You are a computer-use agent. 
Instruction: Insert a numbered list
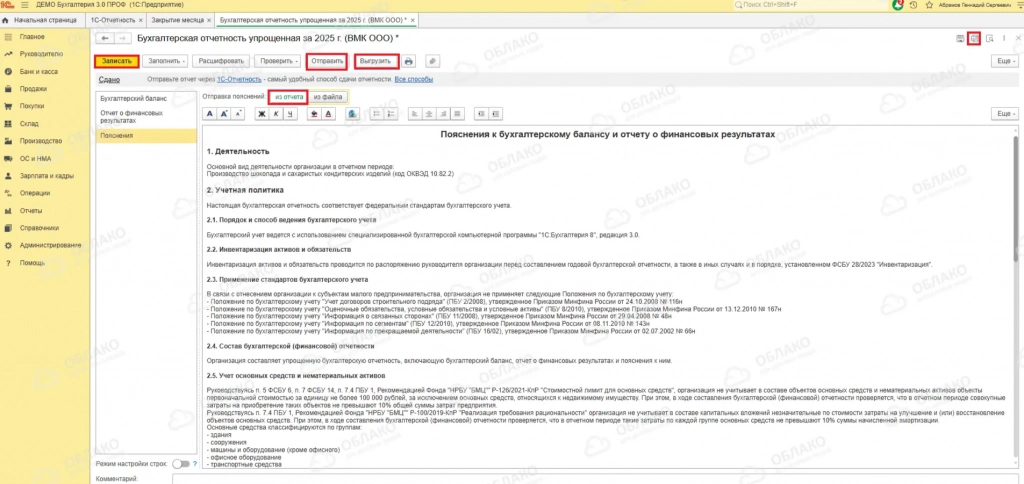click(391, 113)
